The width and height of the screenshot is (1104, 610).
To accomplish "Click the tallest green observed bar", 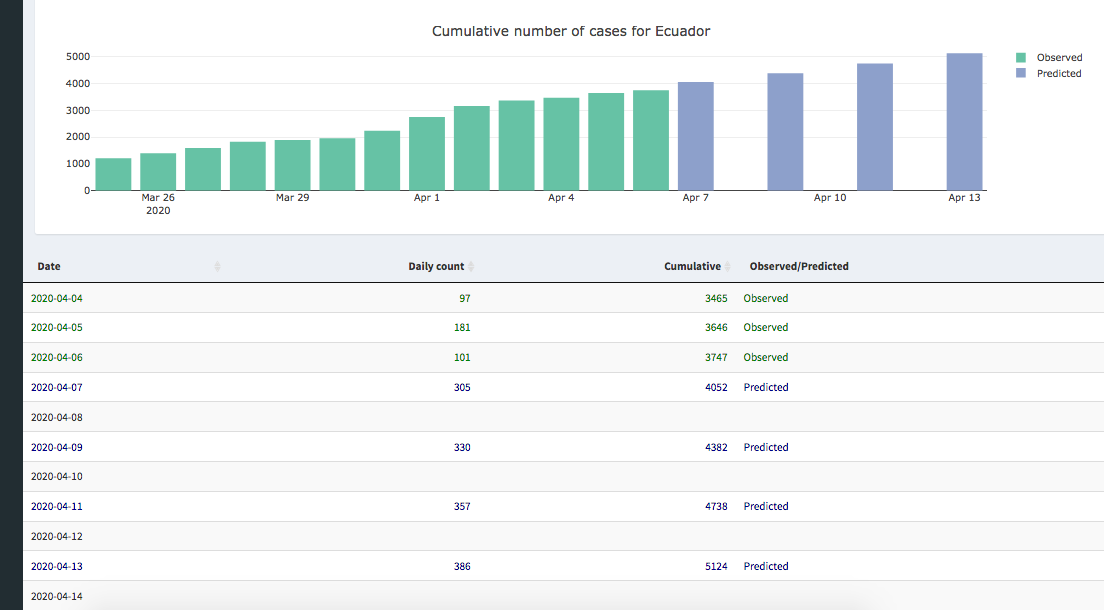I will [x=651, y=140].
